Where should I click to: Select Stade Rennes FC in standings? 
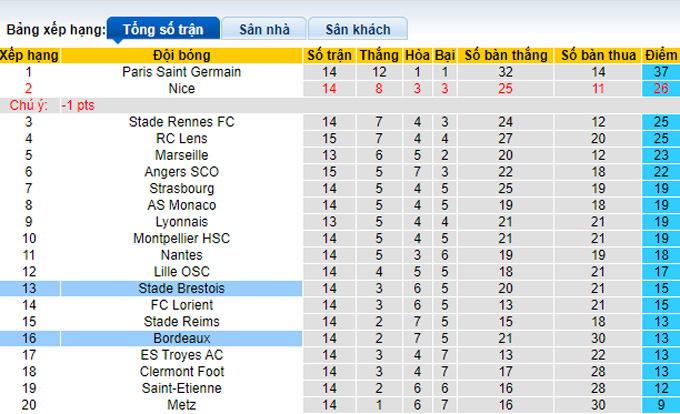182,122
